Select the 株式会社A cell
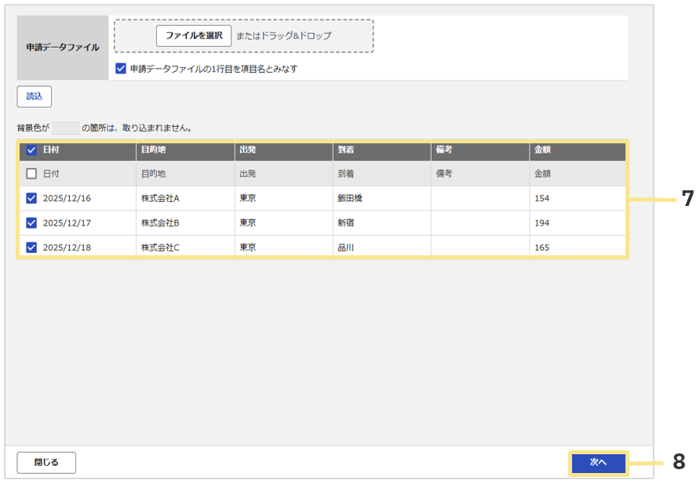 [x=185, y=198]
